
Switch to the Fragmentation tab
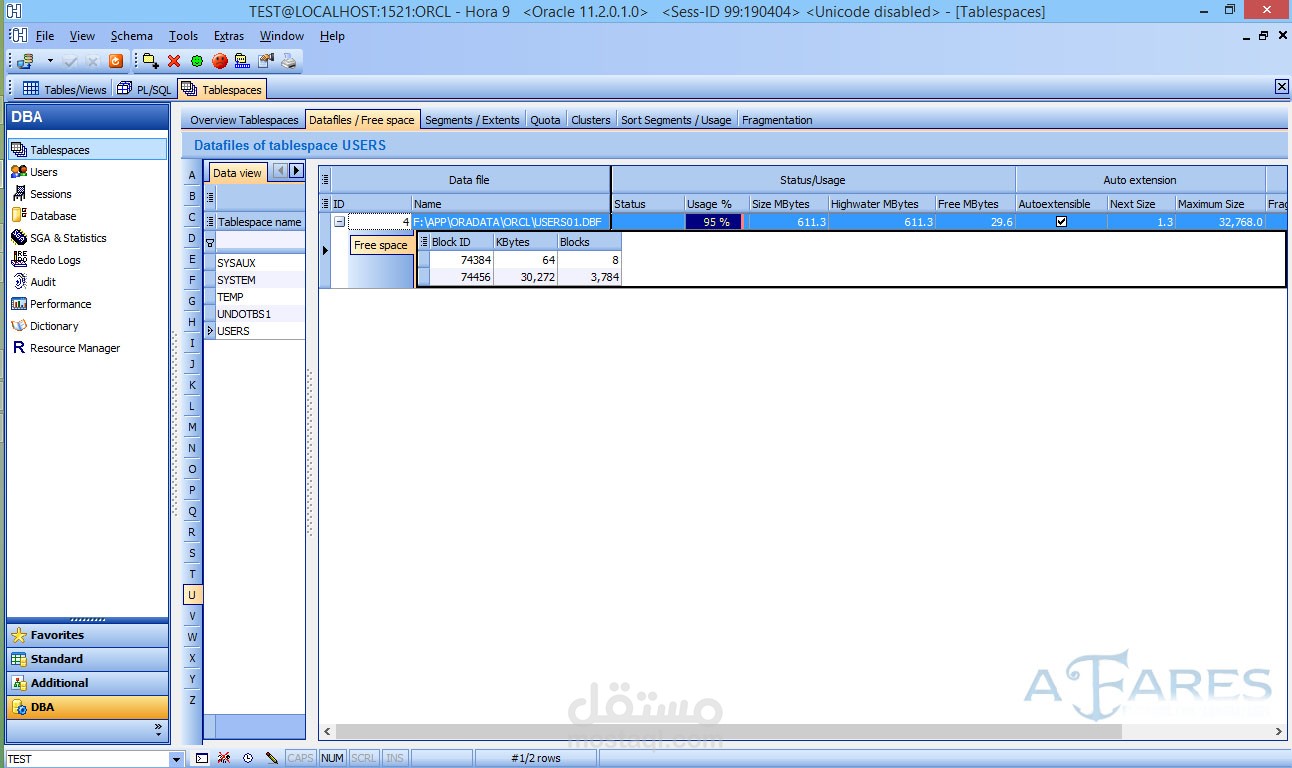777,120
